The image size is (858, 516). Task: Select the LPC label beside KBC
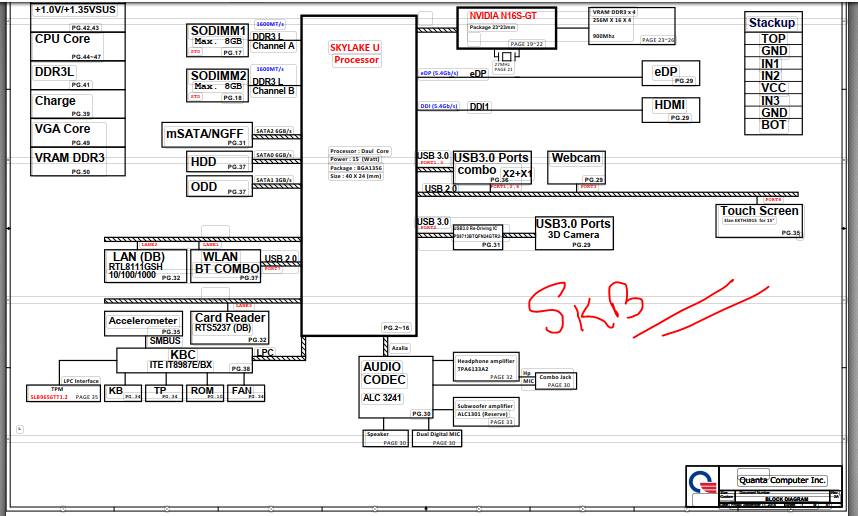point(265,353)
